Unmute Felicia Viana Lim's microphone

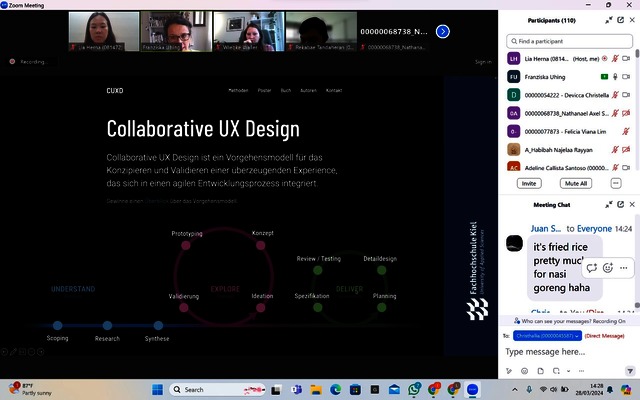(x=626, y=131)
